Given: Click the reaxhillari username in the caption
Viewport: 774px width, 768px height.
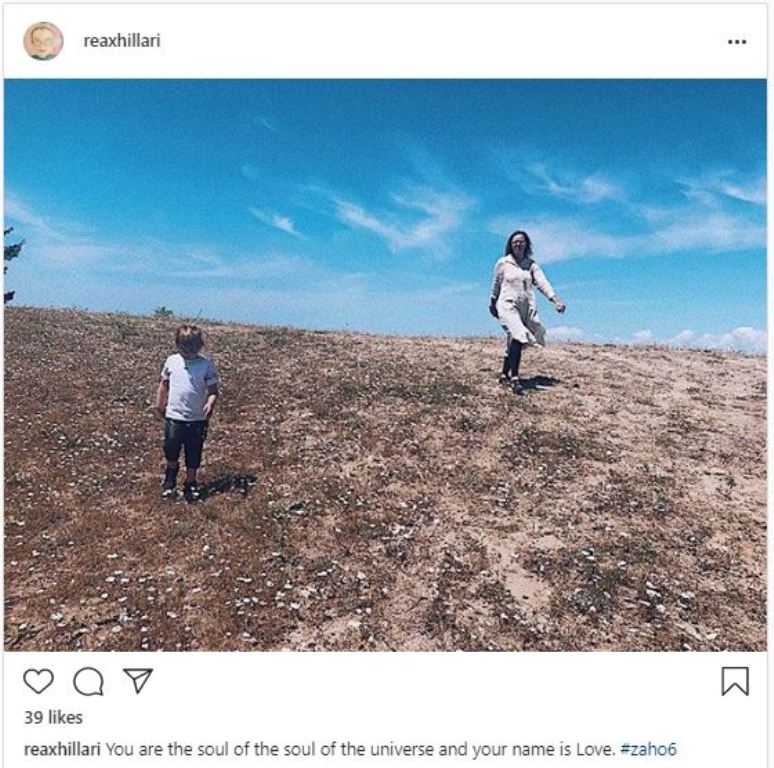Looking at the screenshot, I should click(x=62, y=749).
